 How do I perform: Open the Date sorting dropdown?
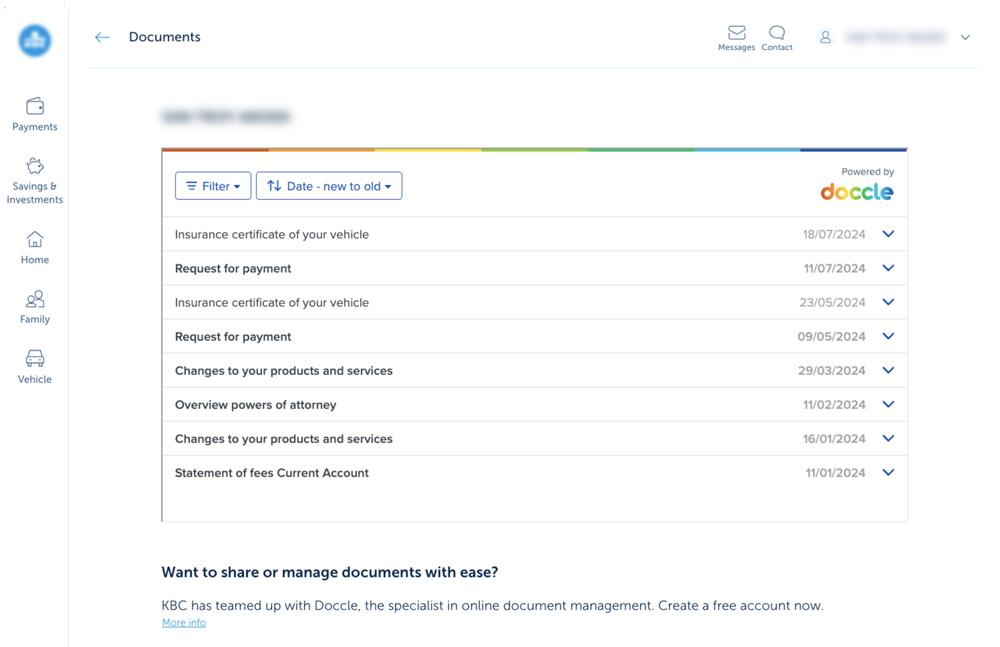click(x=329, y=185)
